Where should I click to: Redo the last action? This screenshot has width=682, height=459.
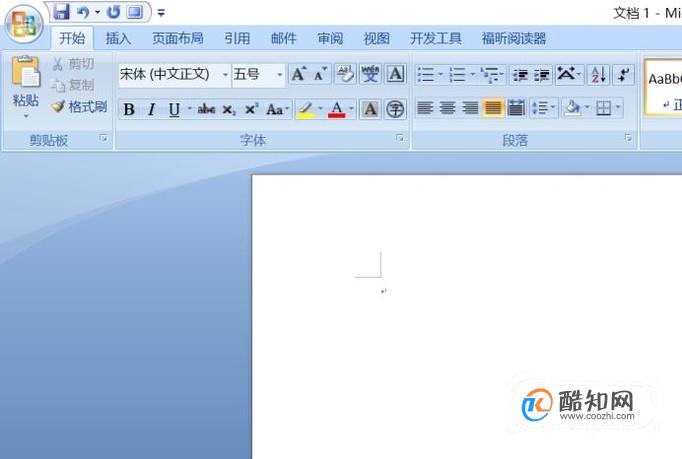(x=114, y=12)
